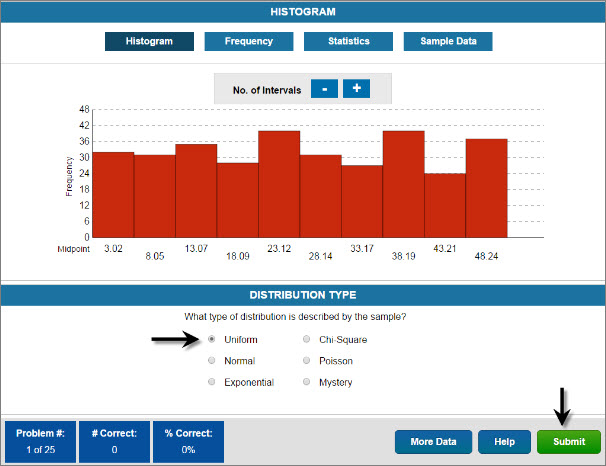The width and height of the screenshot is (606, 466).
Task: Choose the Poisson radio button
Action: [x=307, y=361]
